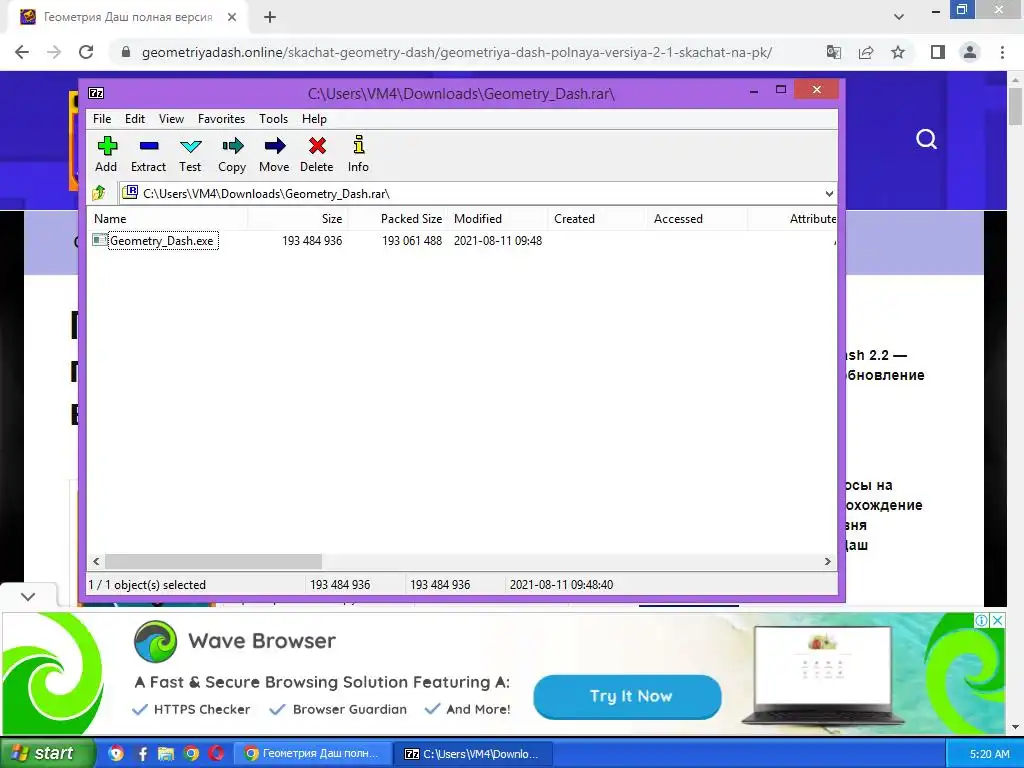Click the scroll left arrow in 7-Zip list
Image resolution: width=1024 pixels, height=768 pixels.
(97, 562)
